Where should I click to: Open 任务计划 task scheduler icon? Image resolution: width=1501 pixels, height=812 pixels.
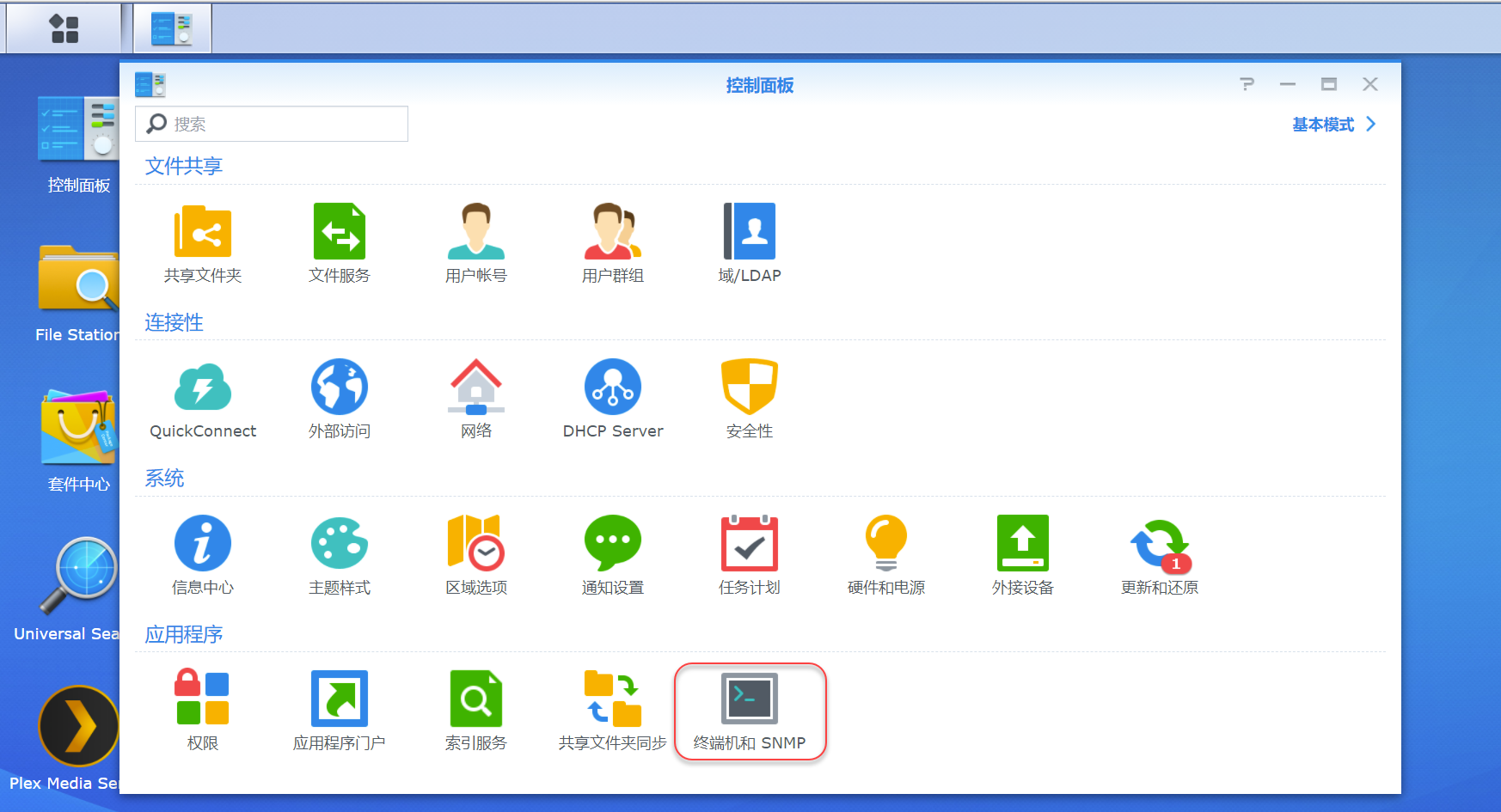(750, 543)
